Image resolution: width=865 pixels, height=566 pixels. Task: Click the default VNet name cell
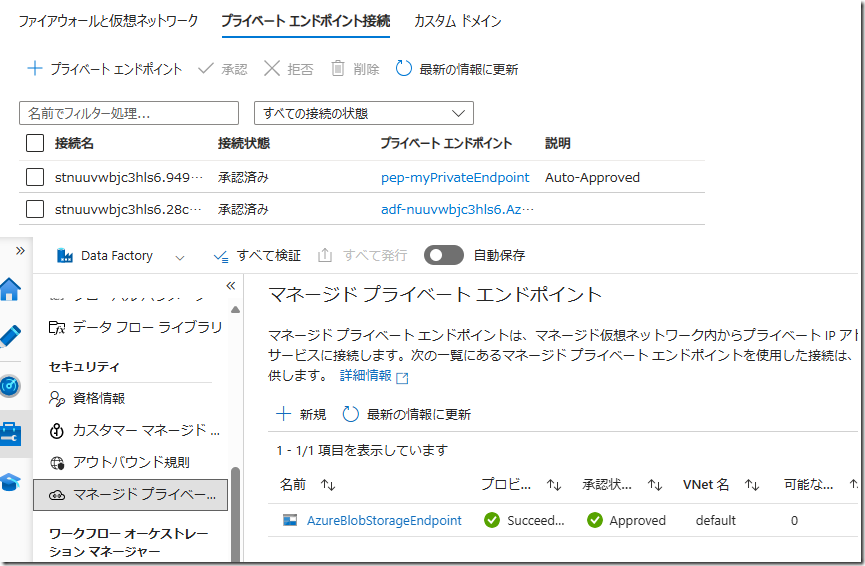(716, 520)
